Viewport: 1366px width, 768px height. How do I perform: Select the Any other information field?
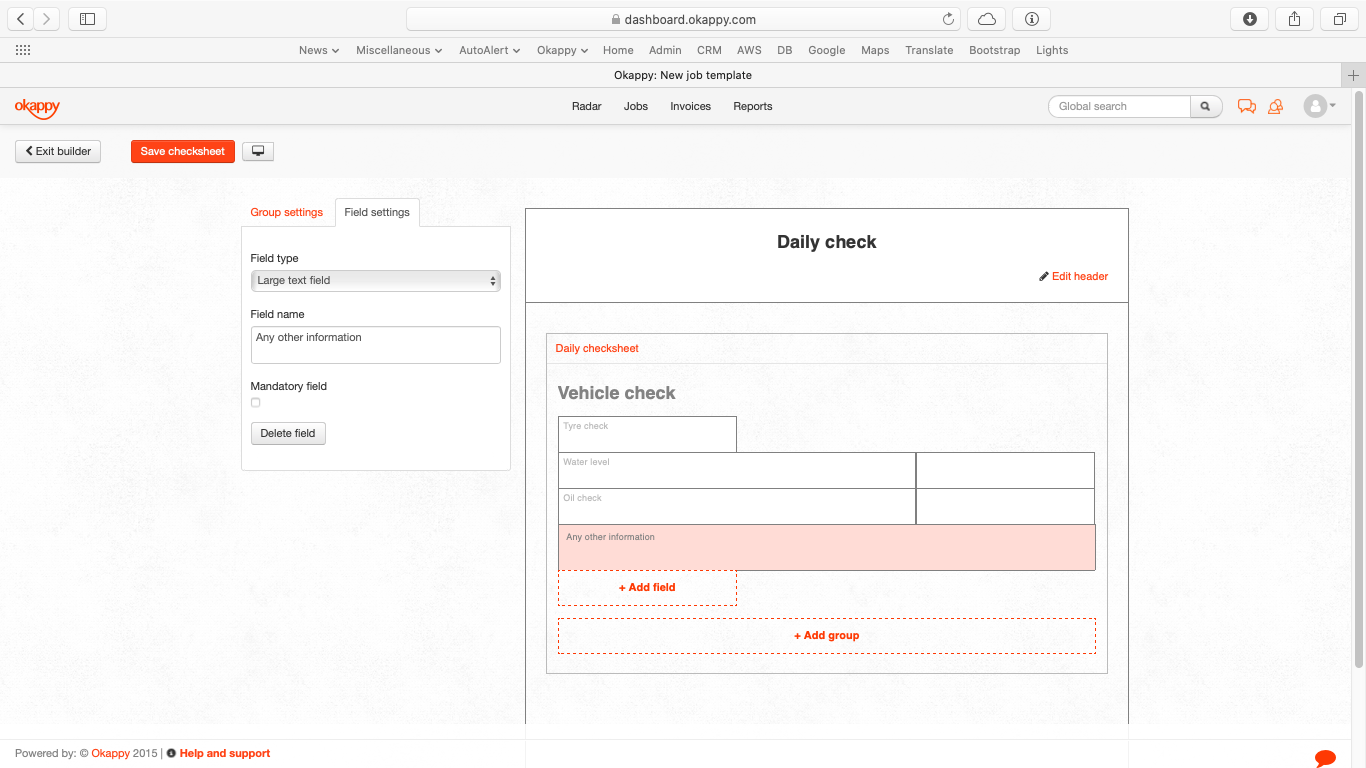tap(827, 547)
